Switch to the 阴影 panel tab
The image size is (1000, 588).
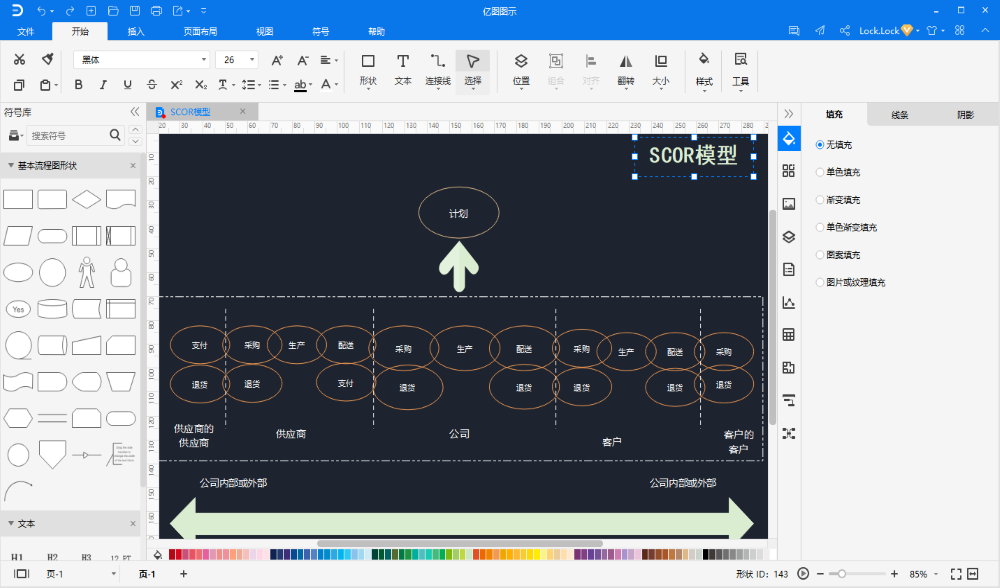coord(966,115)
